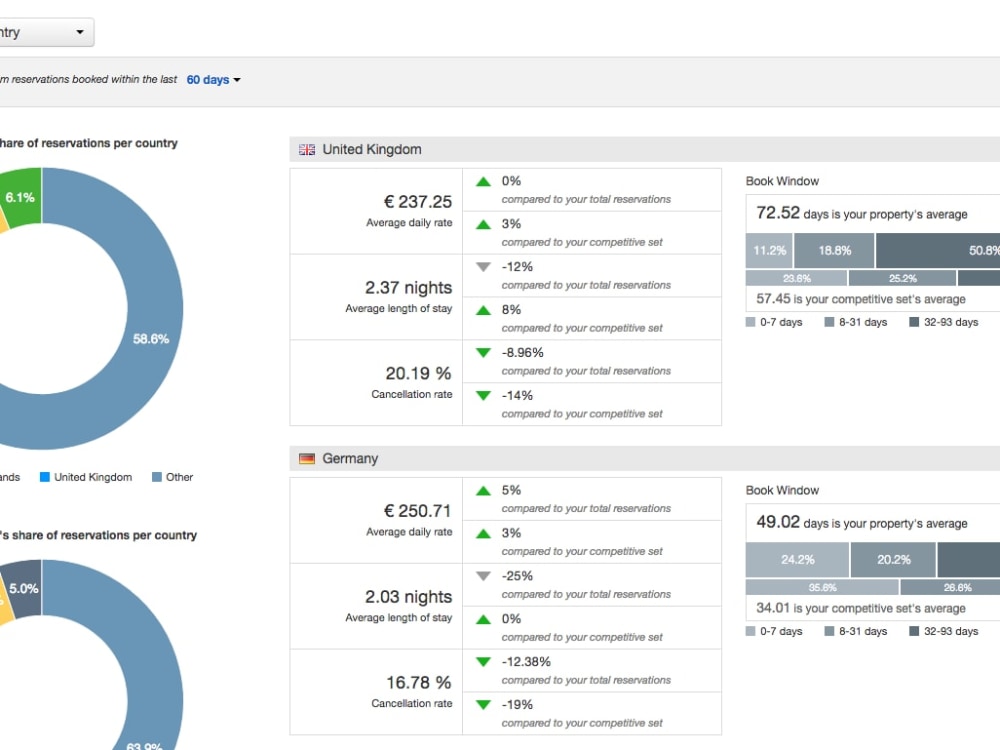Click the grey down arrow beside -12%
This screenshot has height=750, width=1000.
pyautogui.click(x=483, y=267)
